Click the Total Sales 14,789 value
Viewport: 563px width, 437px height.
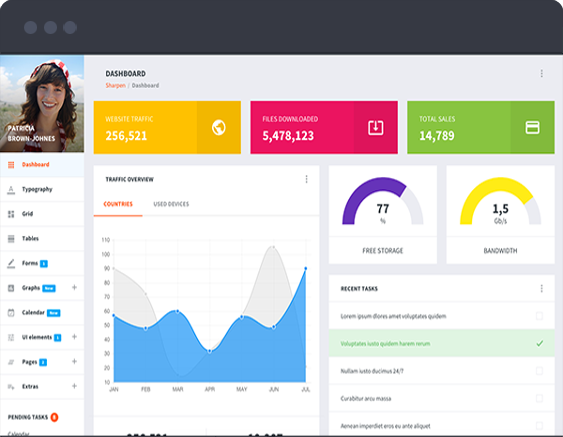coord(437,136)
